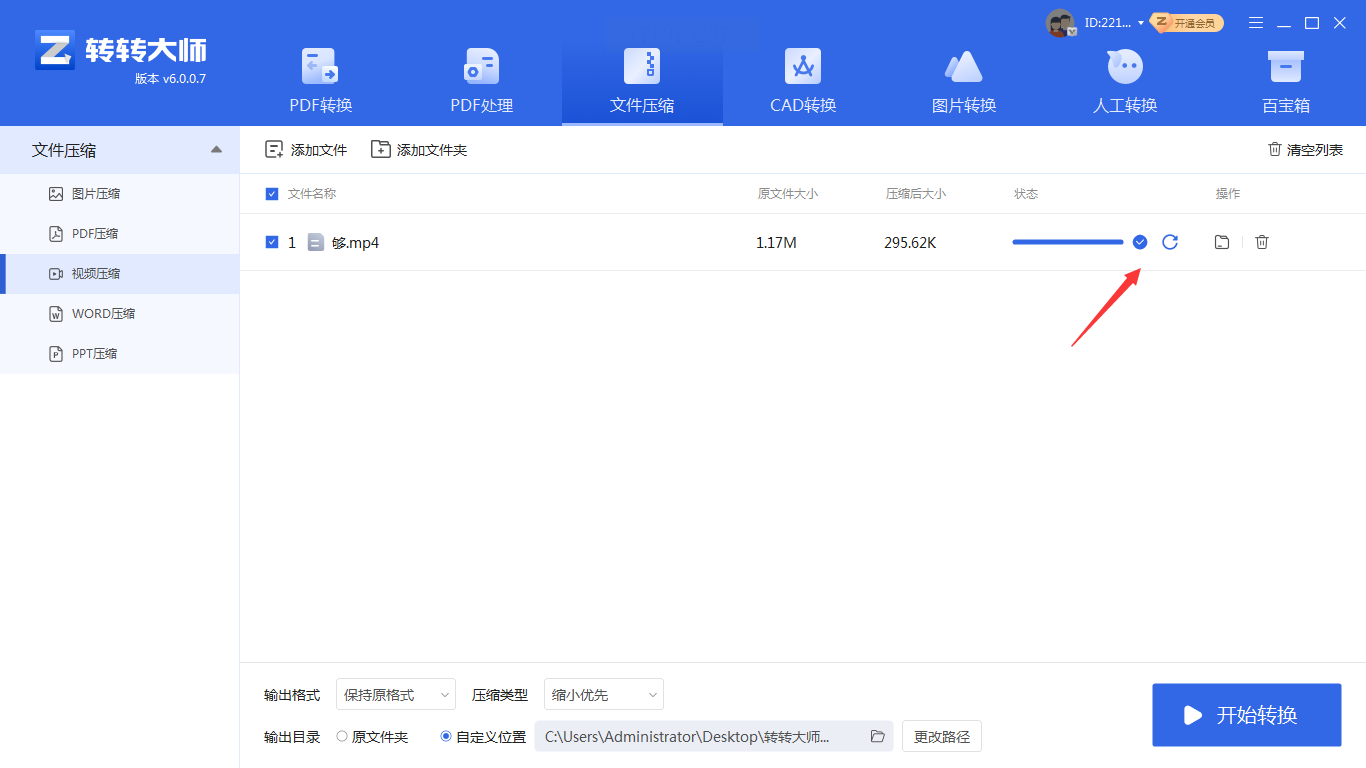
Task: Collapse the 文件压缩 sidebar section
Action: tap(216, 150)
